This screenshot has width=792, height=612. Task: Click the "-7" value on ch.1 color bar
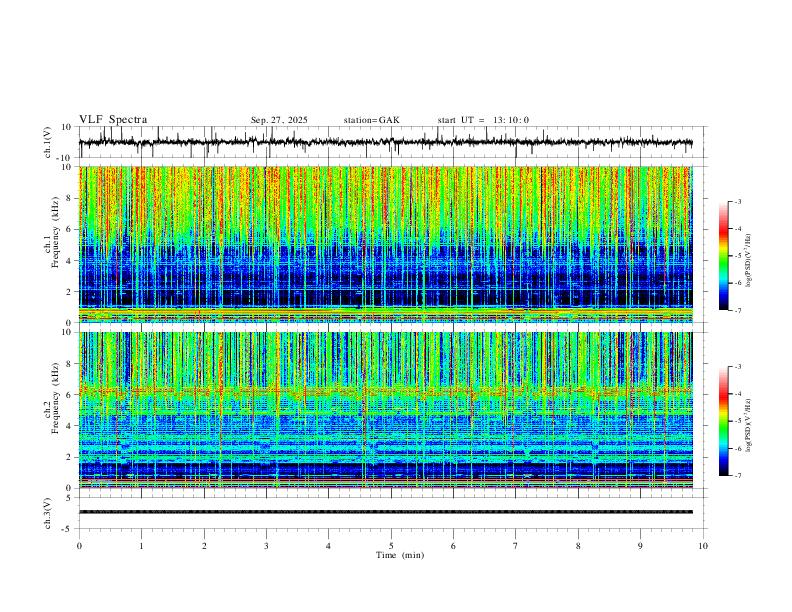(737, 311)
